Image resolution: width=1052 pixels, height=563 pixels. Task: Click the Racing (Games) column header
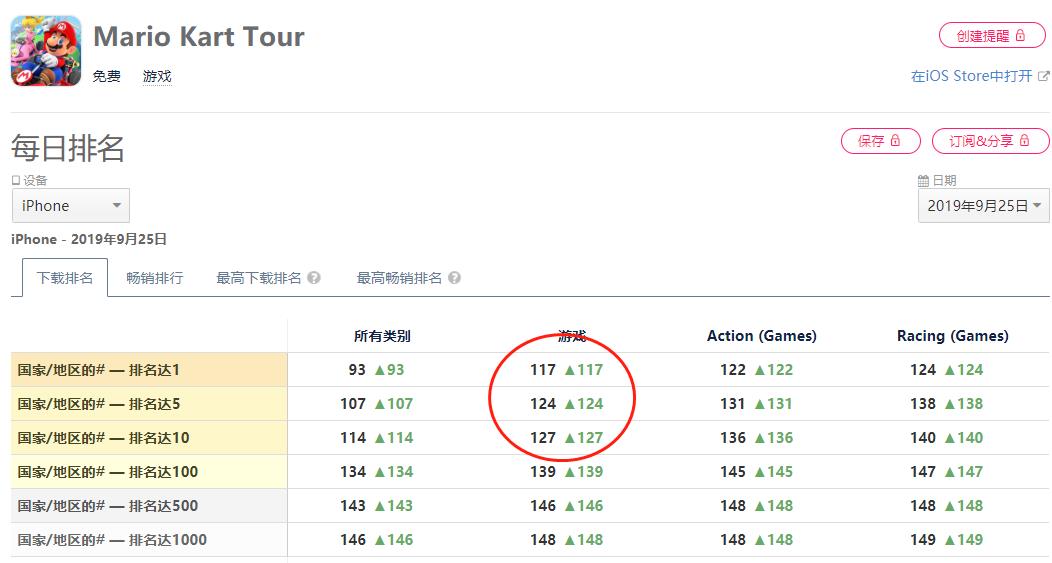953,336
